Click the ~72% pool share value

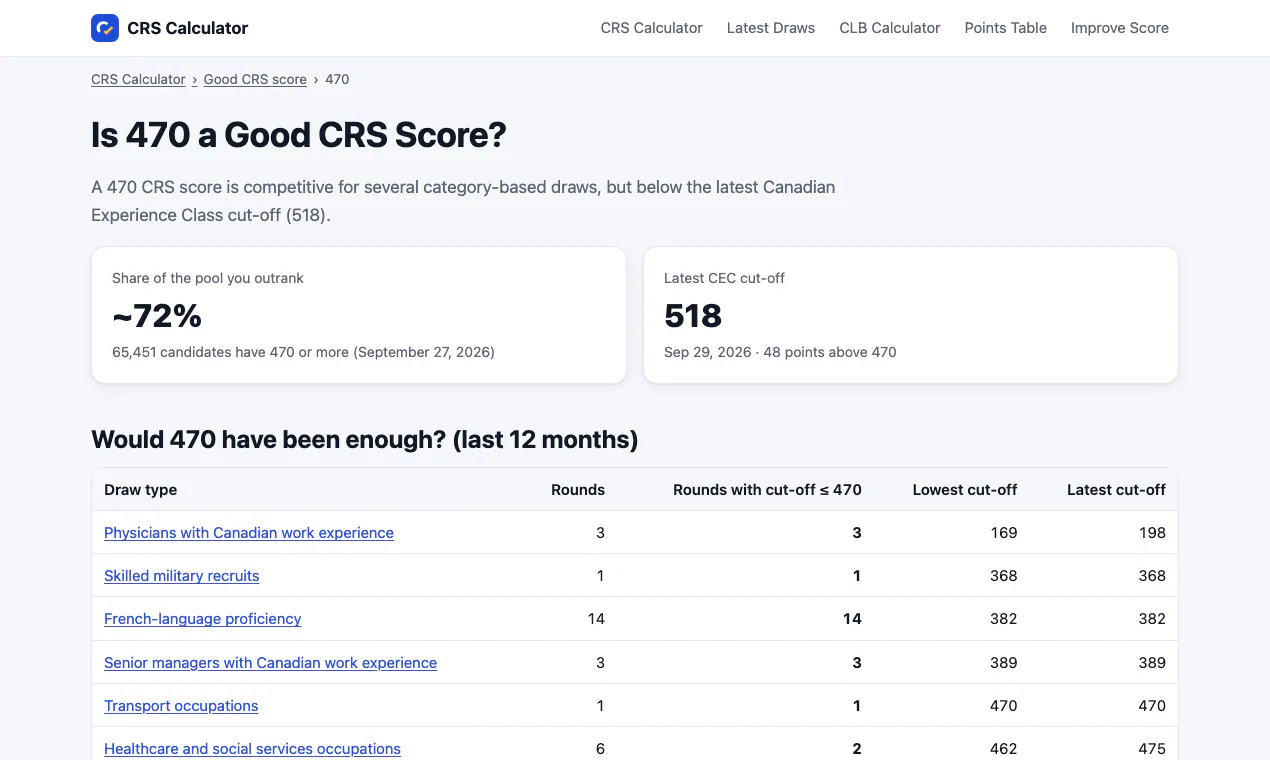pos(157,316)
